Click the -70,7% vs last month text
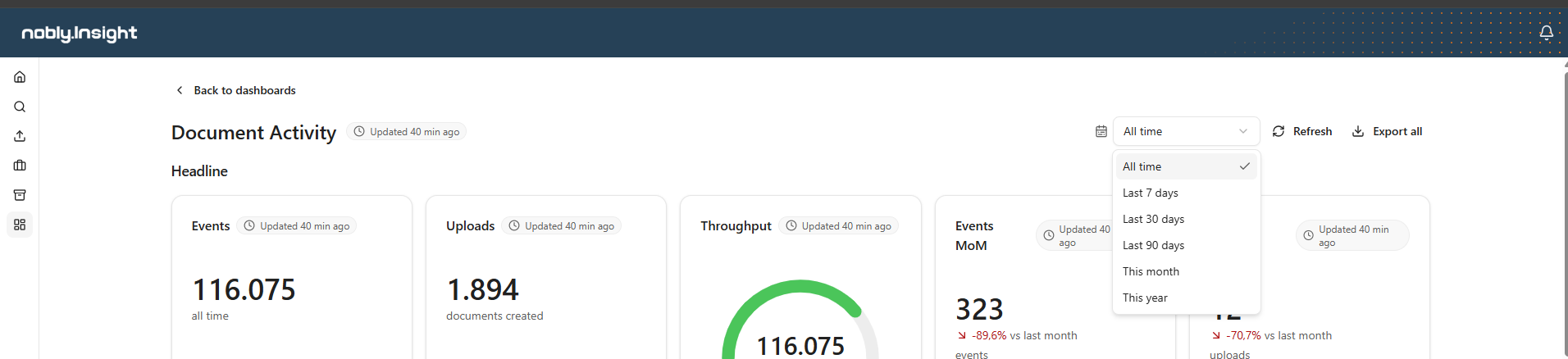 point(1279,335)
